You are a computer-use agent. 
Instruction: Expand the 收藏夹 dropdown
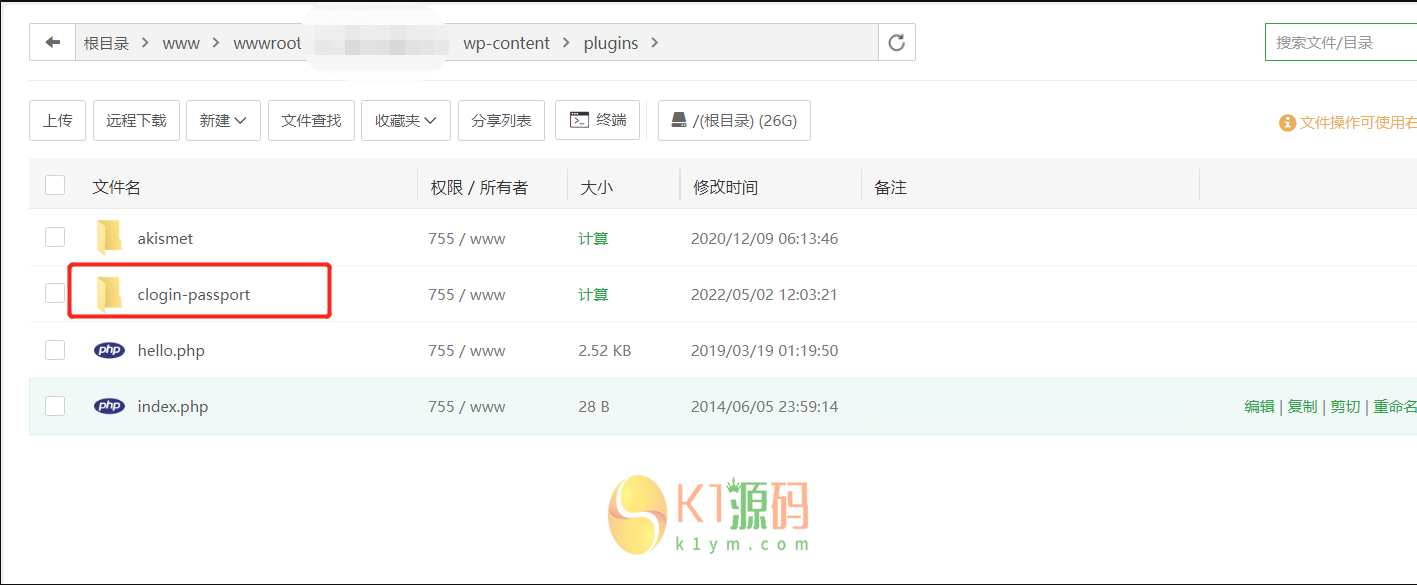tap(406, 120)
